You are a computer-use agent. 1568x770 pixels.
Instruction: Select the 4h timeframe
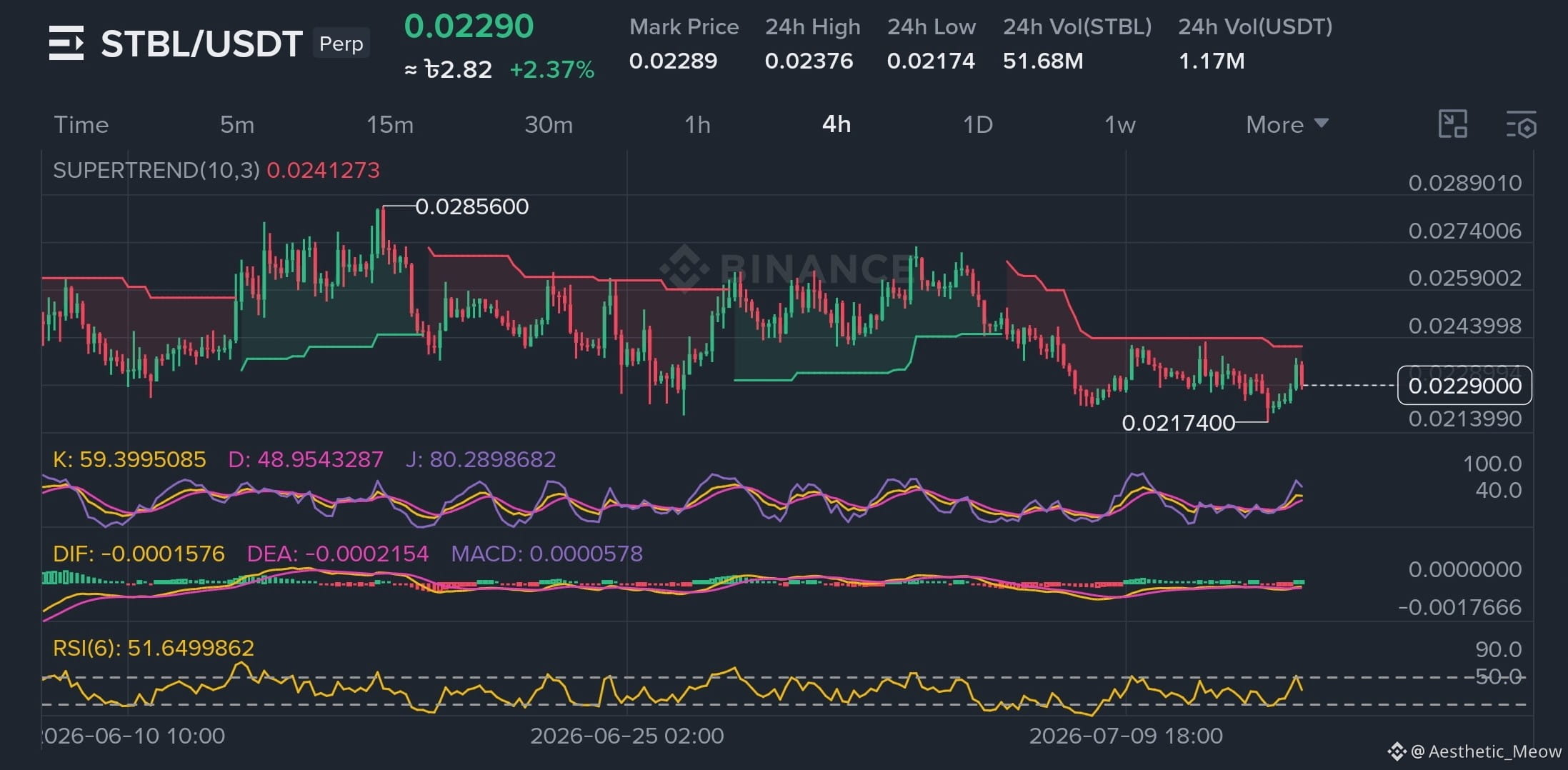point(837,124)
